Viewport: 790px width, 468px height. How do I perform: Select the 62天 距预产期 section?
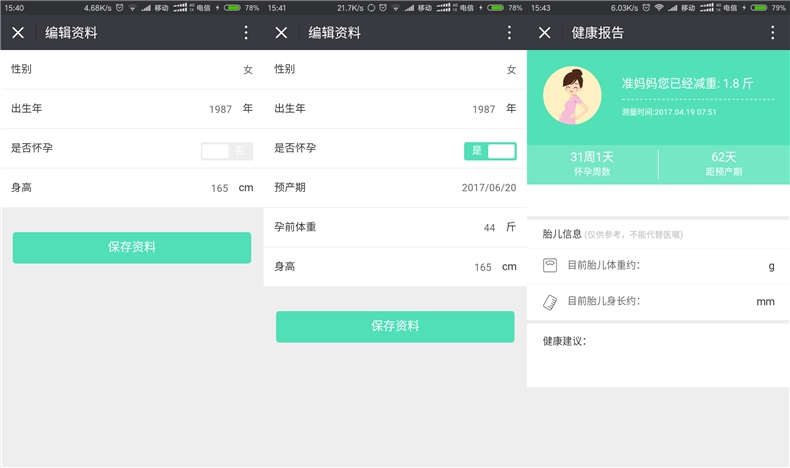(723, 164)
